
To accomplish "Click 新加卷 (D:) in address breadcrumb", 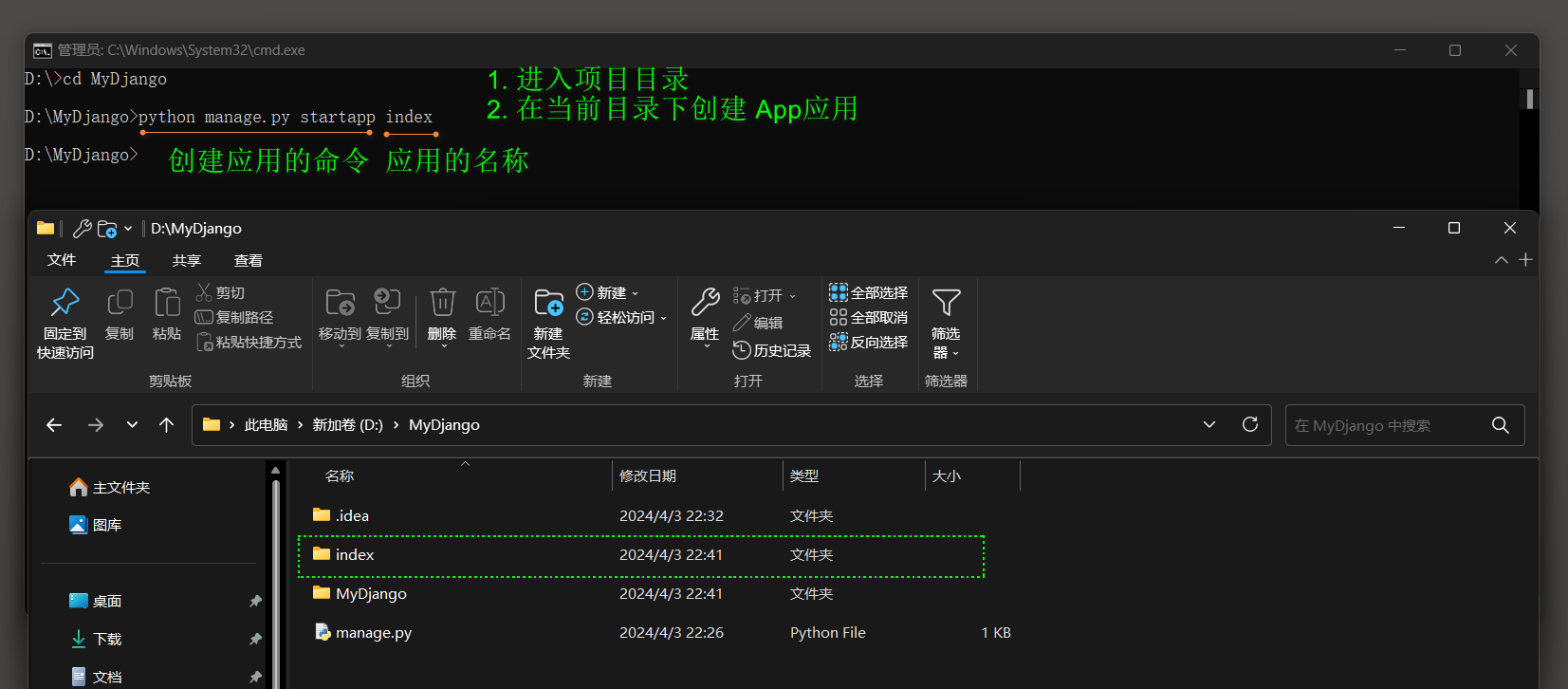I will 348,425.
